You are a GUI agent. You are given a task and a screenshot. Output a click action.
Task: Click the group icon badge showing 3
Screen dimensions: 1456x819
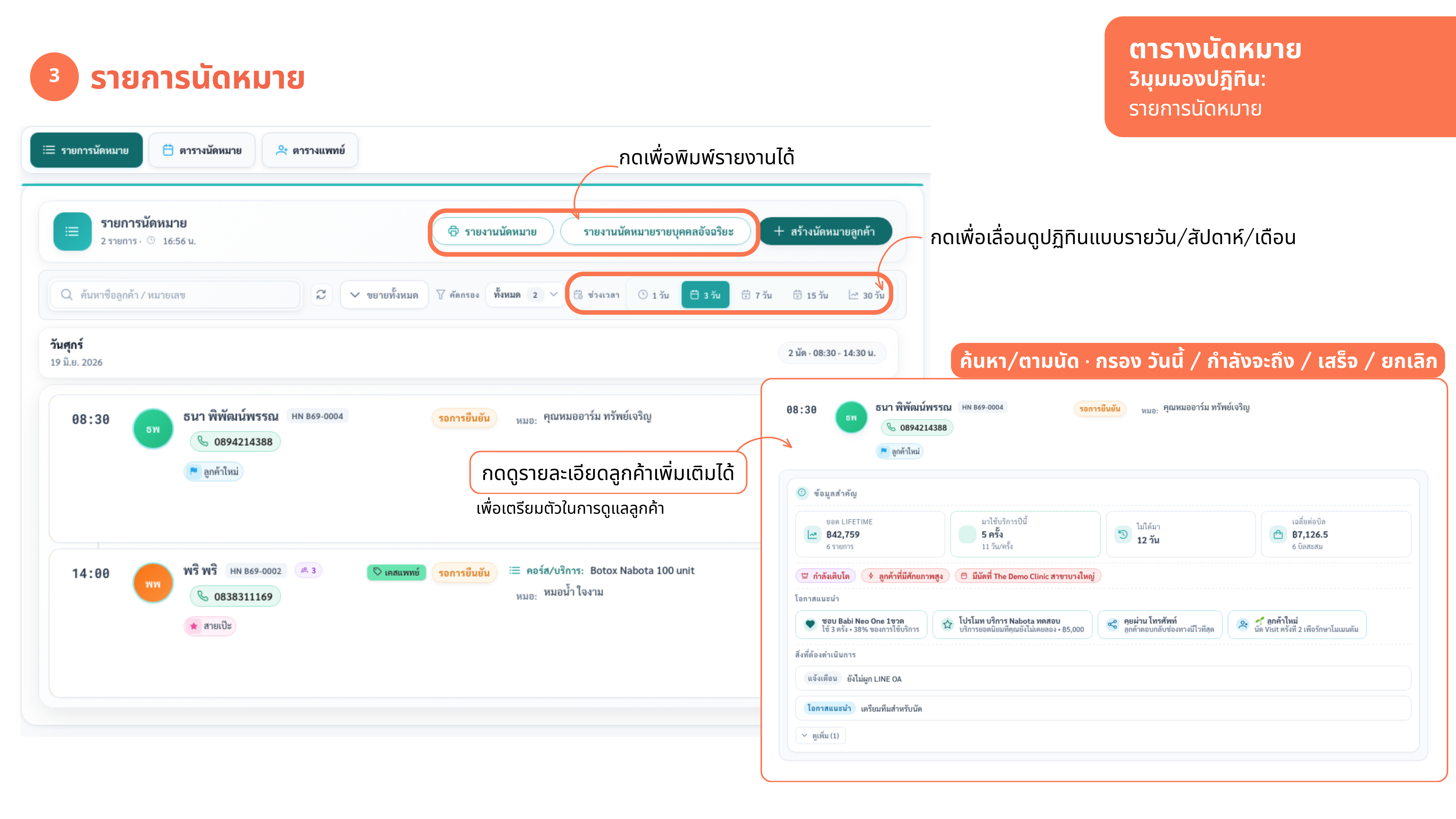(x=309, y=570)
